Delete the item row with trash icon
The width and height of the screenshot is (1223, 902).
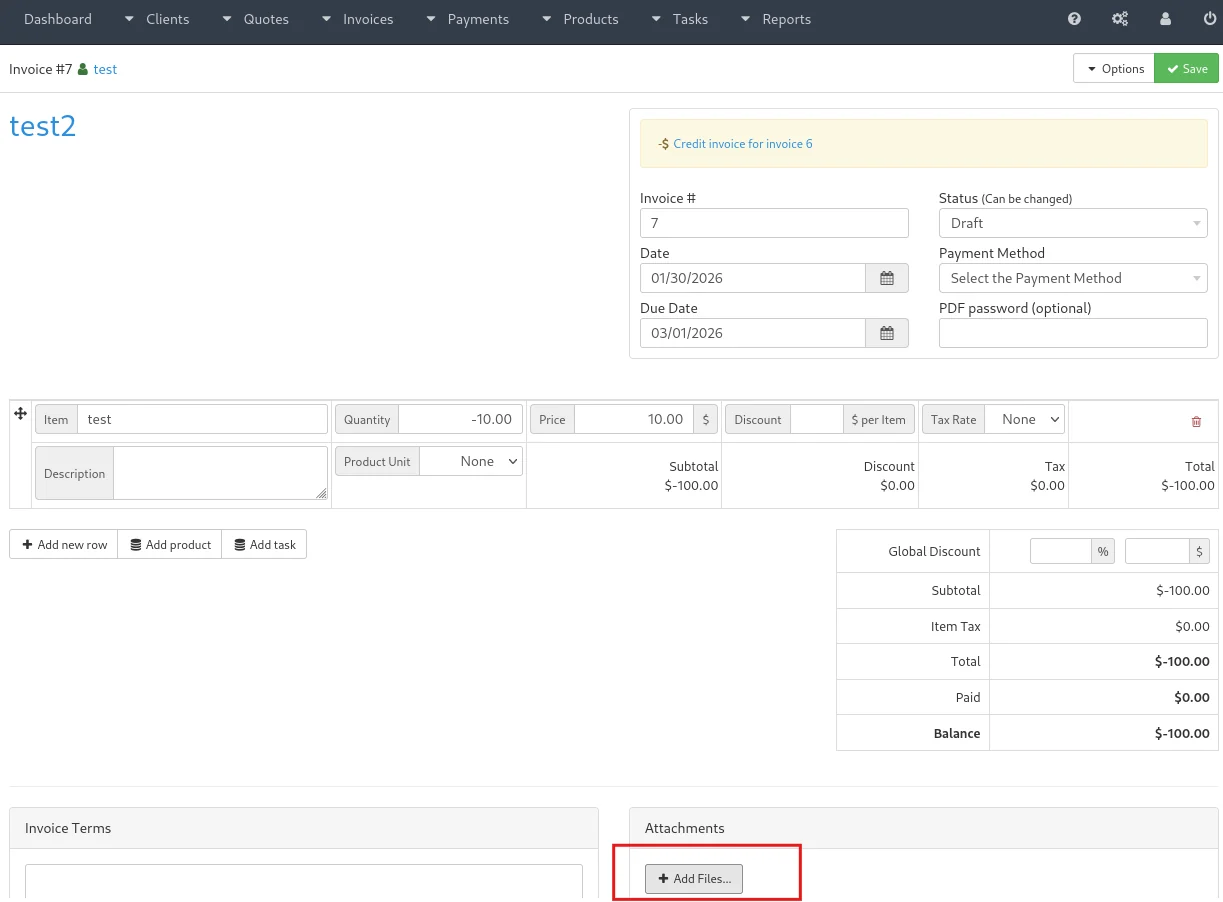pos(1196,422)
